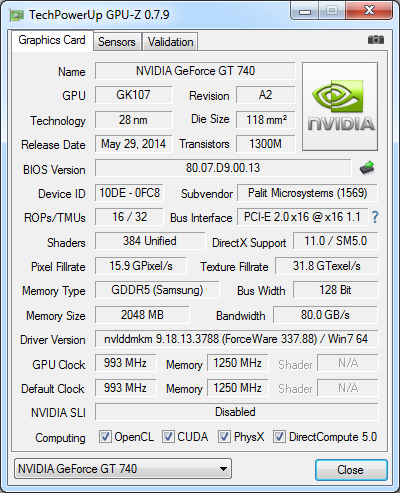400x493 pixels.
Task: Click the GPU Clock row Memory 1250 MHz field
Action: pos(238,363)
